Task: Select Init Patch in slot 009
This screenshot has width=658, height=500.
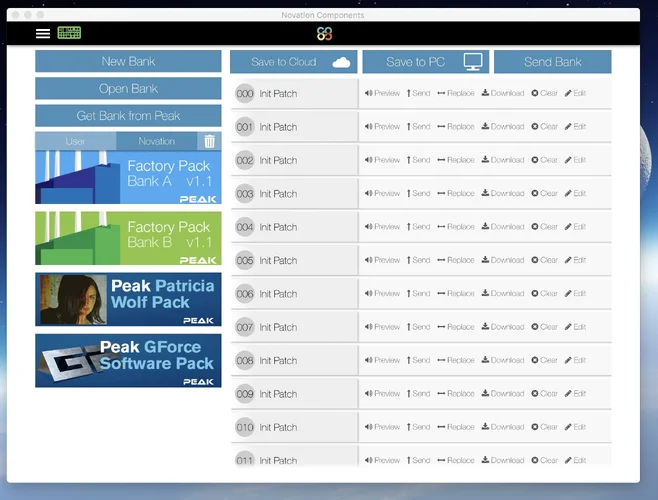Action: pyautogui.click(x=278, y=394)
